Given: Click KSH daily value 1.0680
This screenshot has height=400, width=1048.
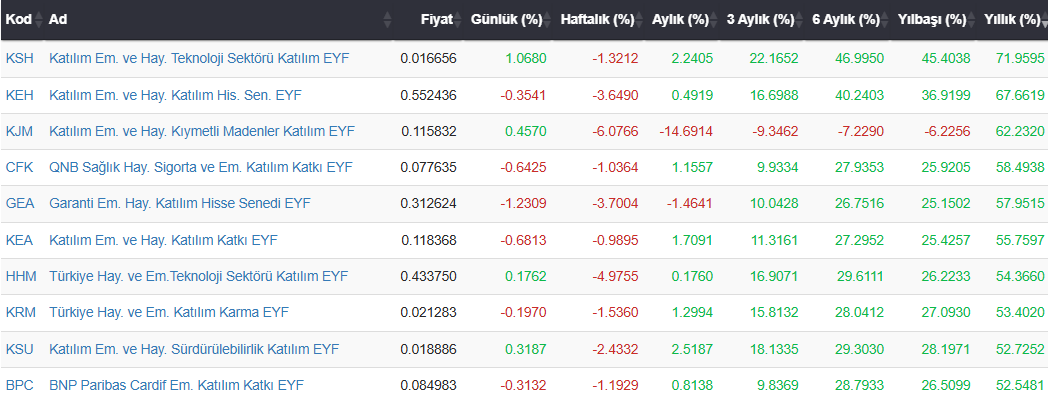Looking at the screenshot, I should tap(527, 59).
